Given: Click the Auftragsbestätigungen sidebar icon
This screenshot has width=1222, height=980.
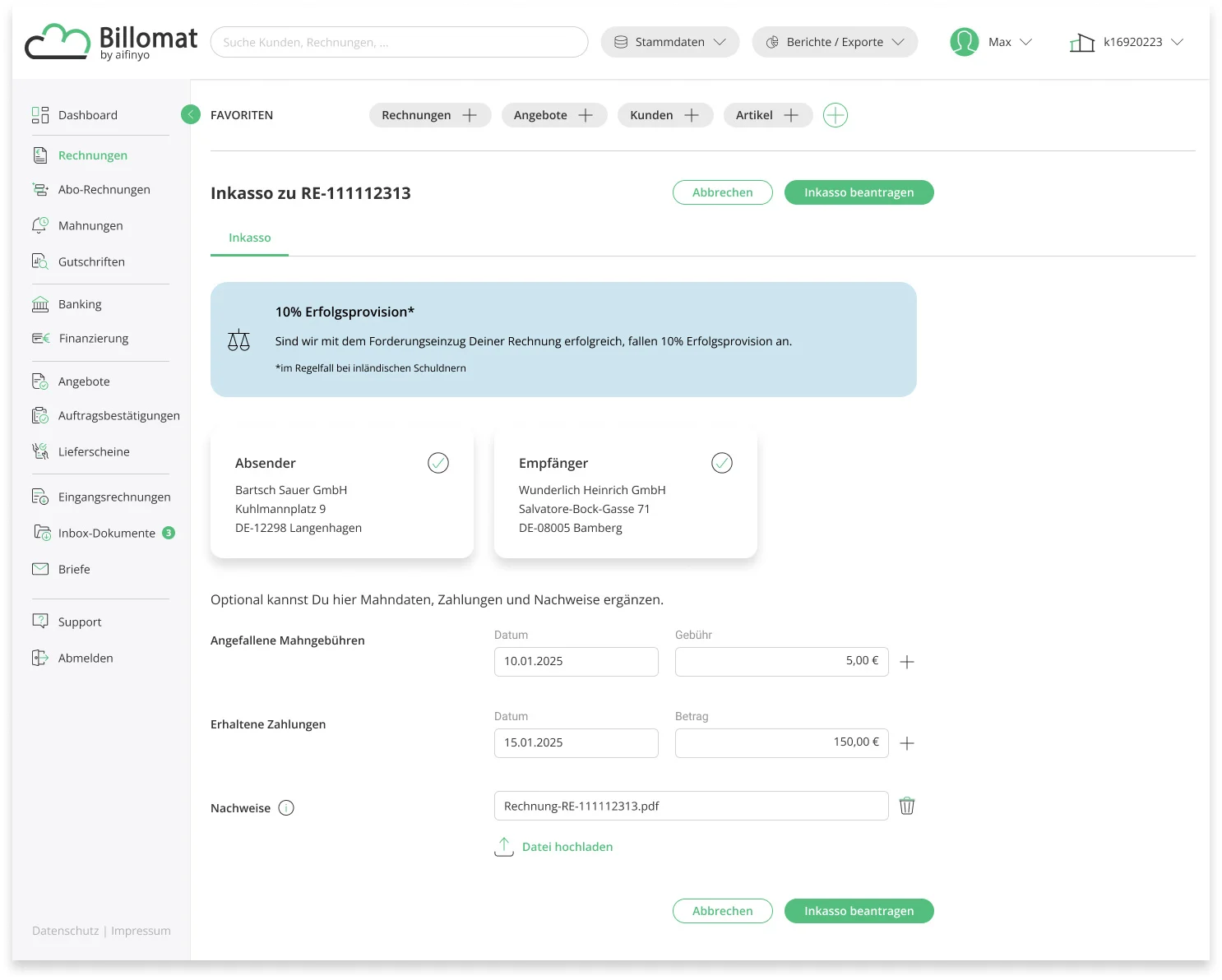Looking at the screenshot, I should [39, 416].
